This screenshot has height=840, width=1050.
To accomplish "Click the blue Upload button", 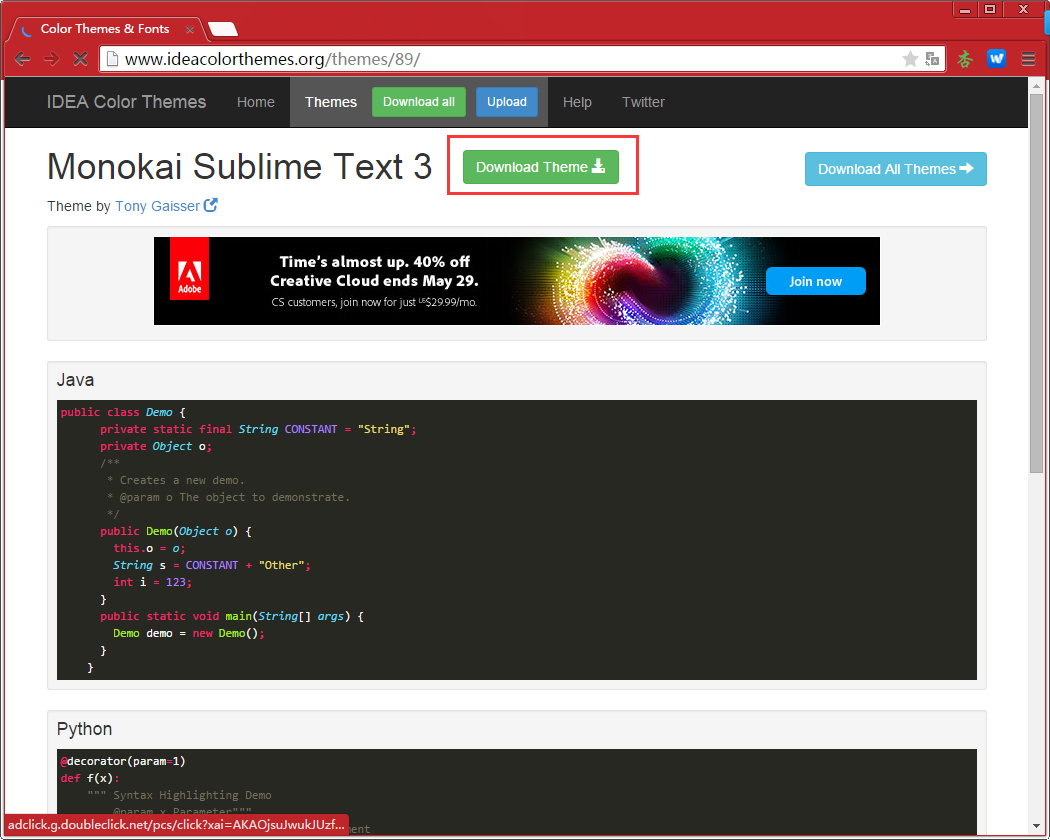I will [507, 102].
